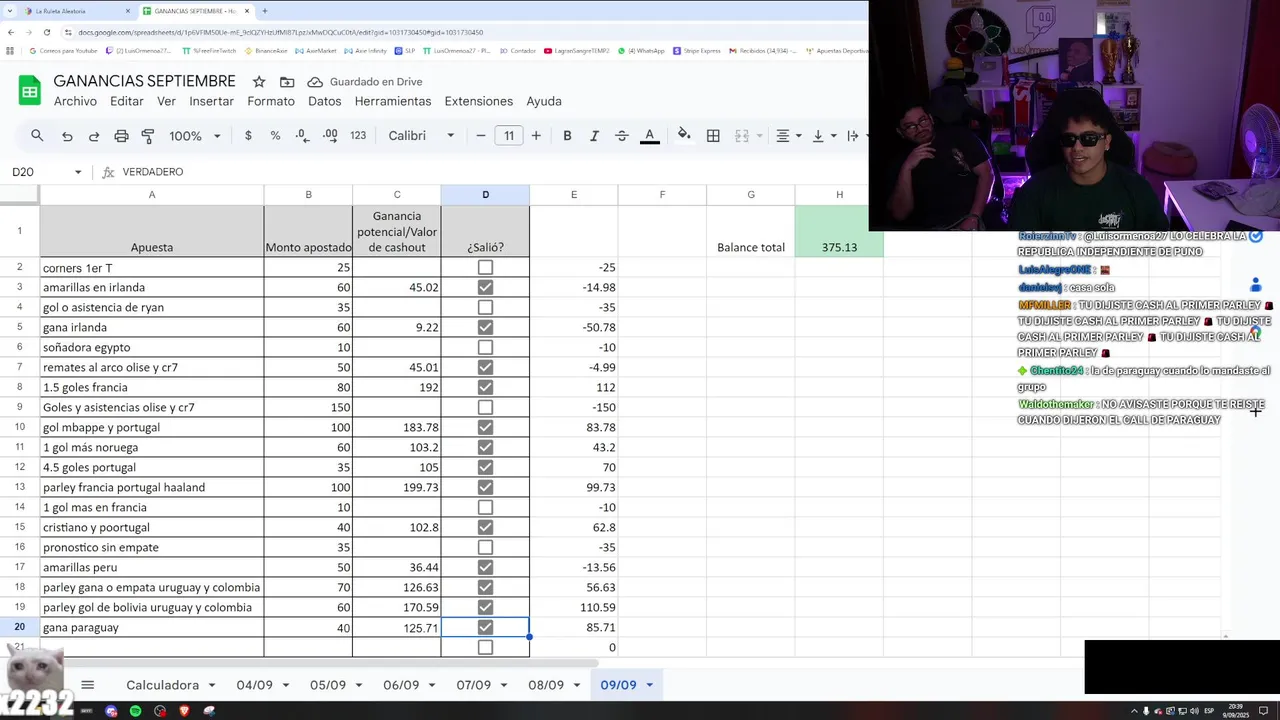Open the fill color picker
The width and height of the screenshot is (1280, 720).
click(x=684, y=136)
